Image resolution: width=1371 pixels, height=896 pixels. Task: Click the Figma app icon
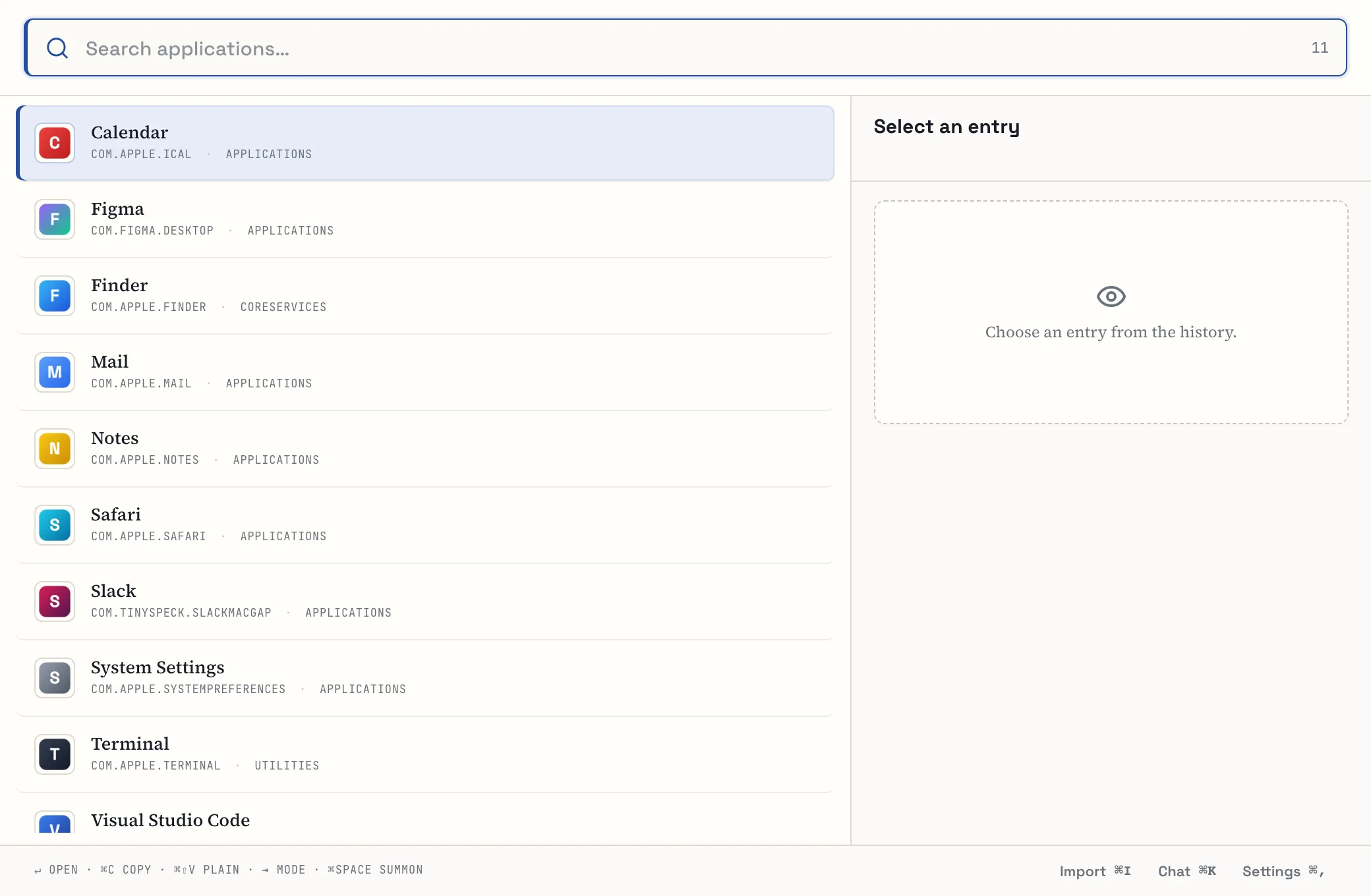coord(55,219)
